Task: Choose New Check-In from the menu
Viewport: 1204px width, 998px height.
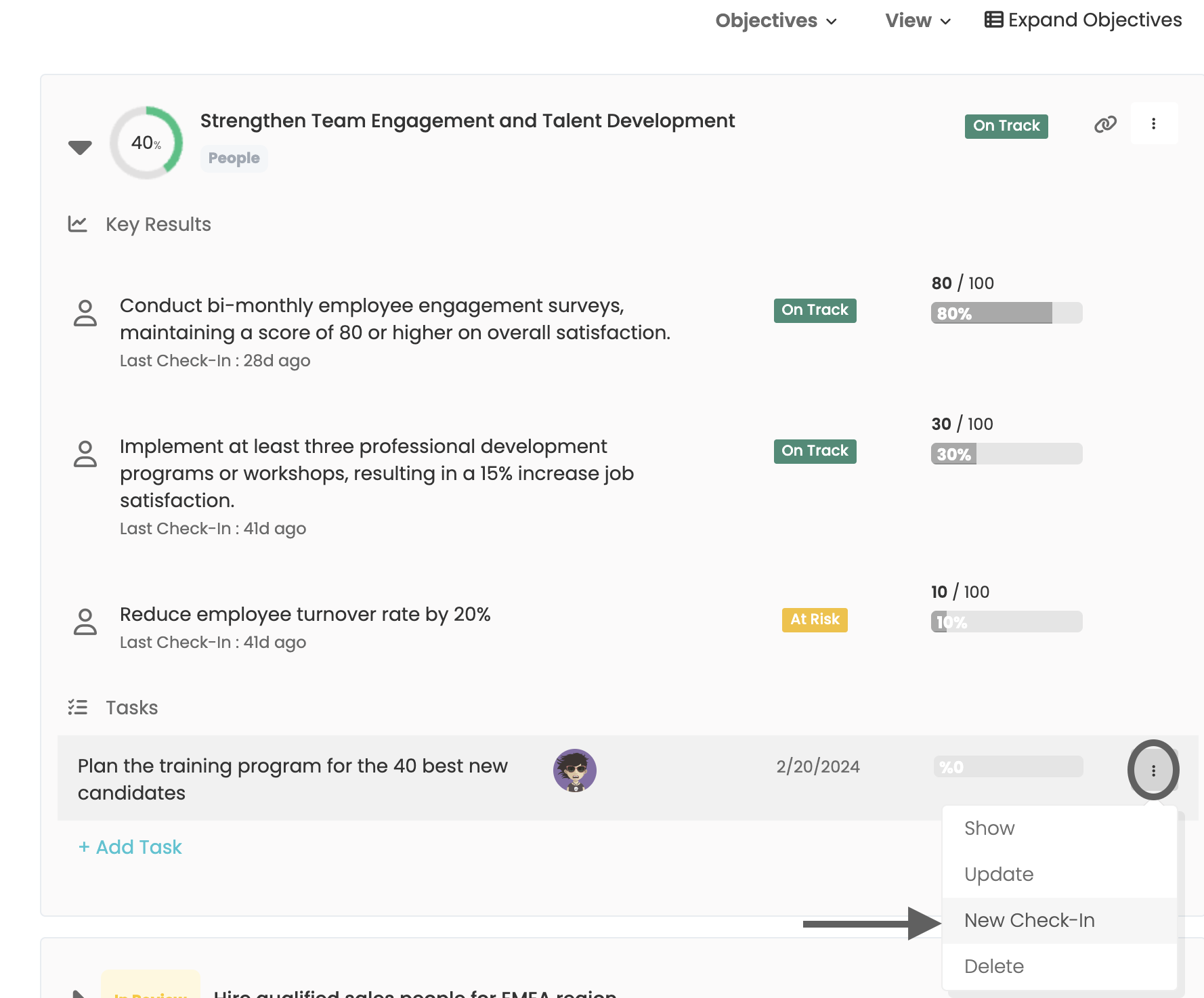Action: pyautogui.click(x=1029, y=921)
